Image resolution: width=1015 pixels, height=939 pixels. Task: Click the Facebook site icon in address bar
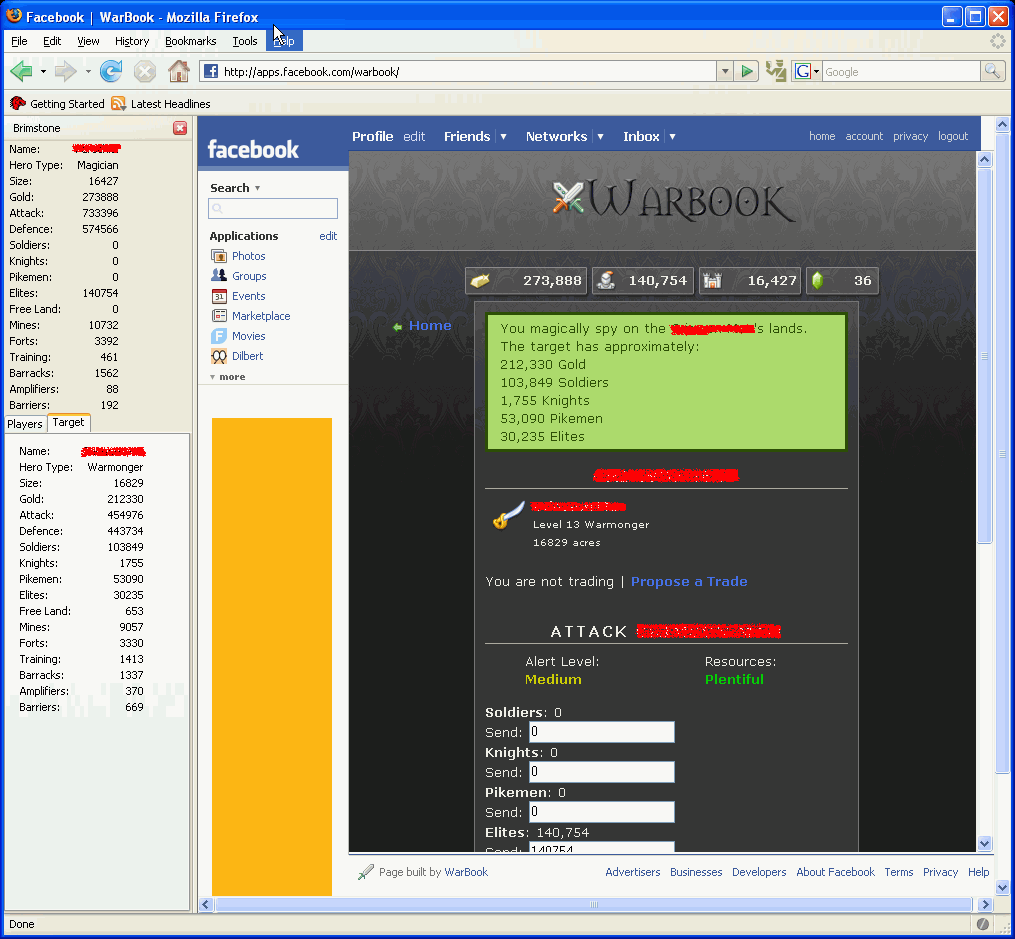(x=211, y=71)
